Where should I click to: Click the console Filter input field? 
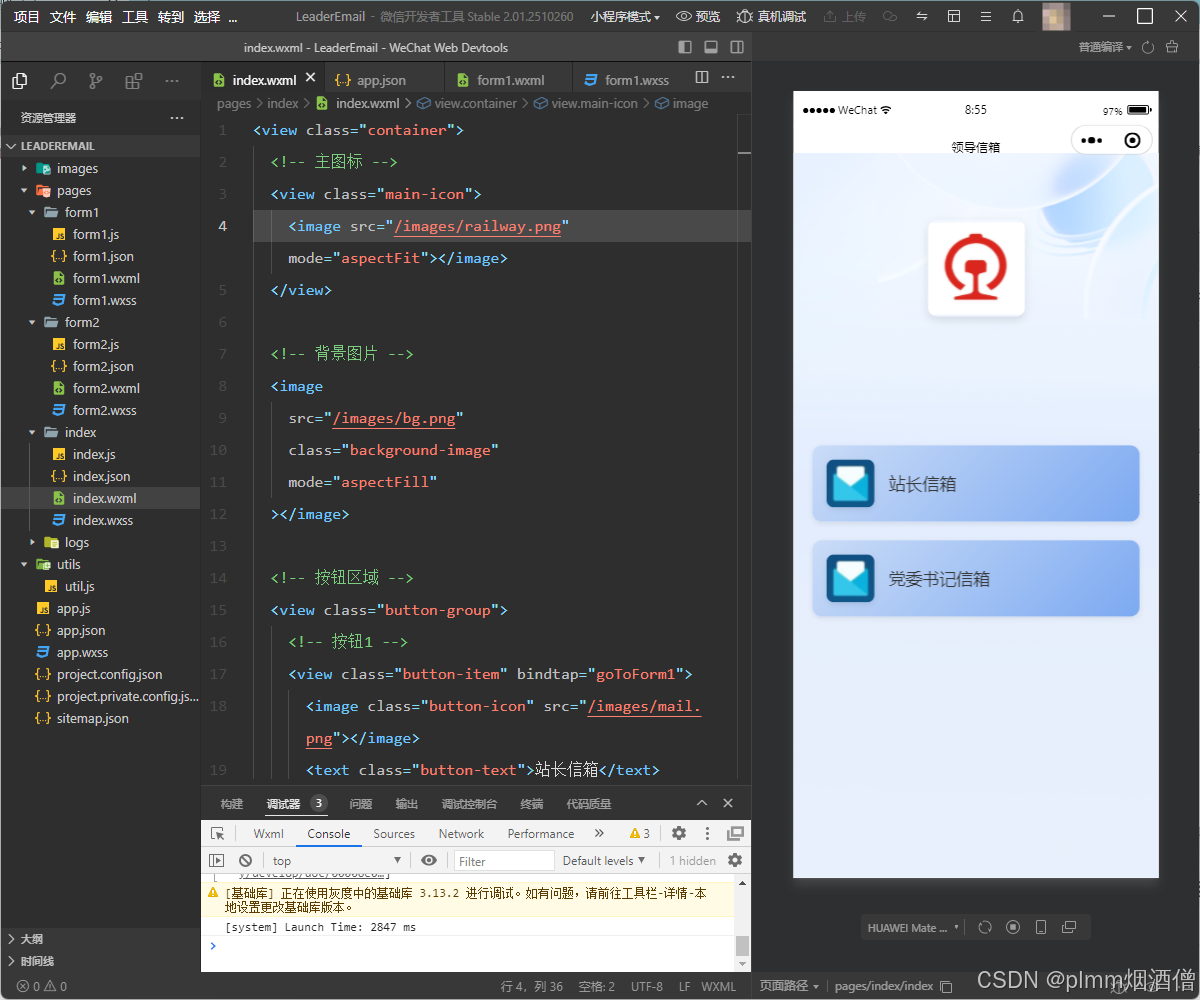[504, 861]
